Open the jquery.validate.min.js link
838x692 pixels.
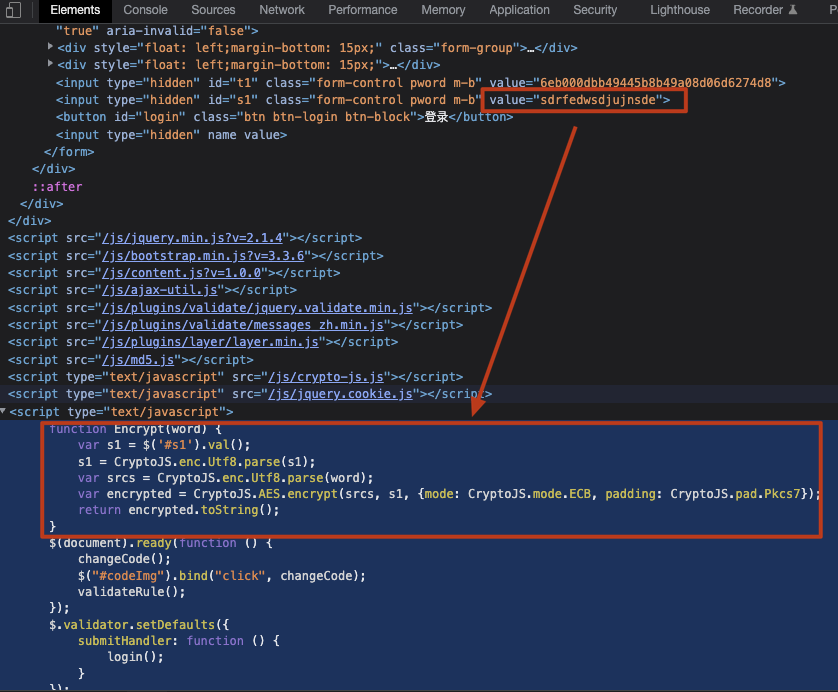tap(257, 308)
